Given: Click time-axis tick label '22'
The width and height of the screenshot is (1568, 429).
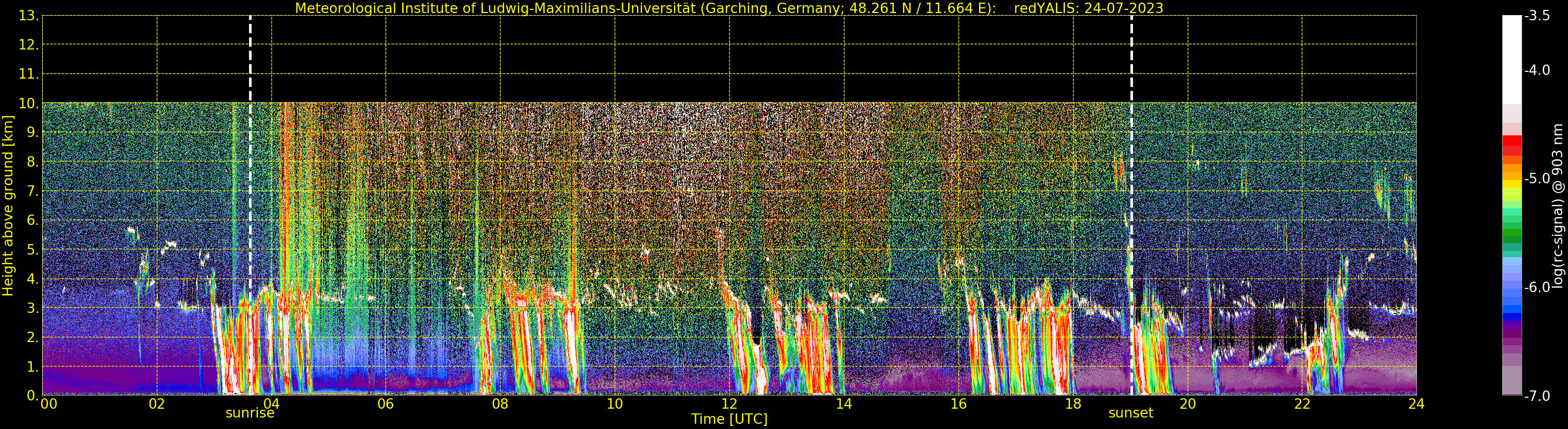Looking at the screenshot, I should (1302, 404).
